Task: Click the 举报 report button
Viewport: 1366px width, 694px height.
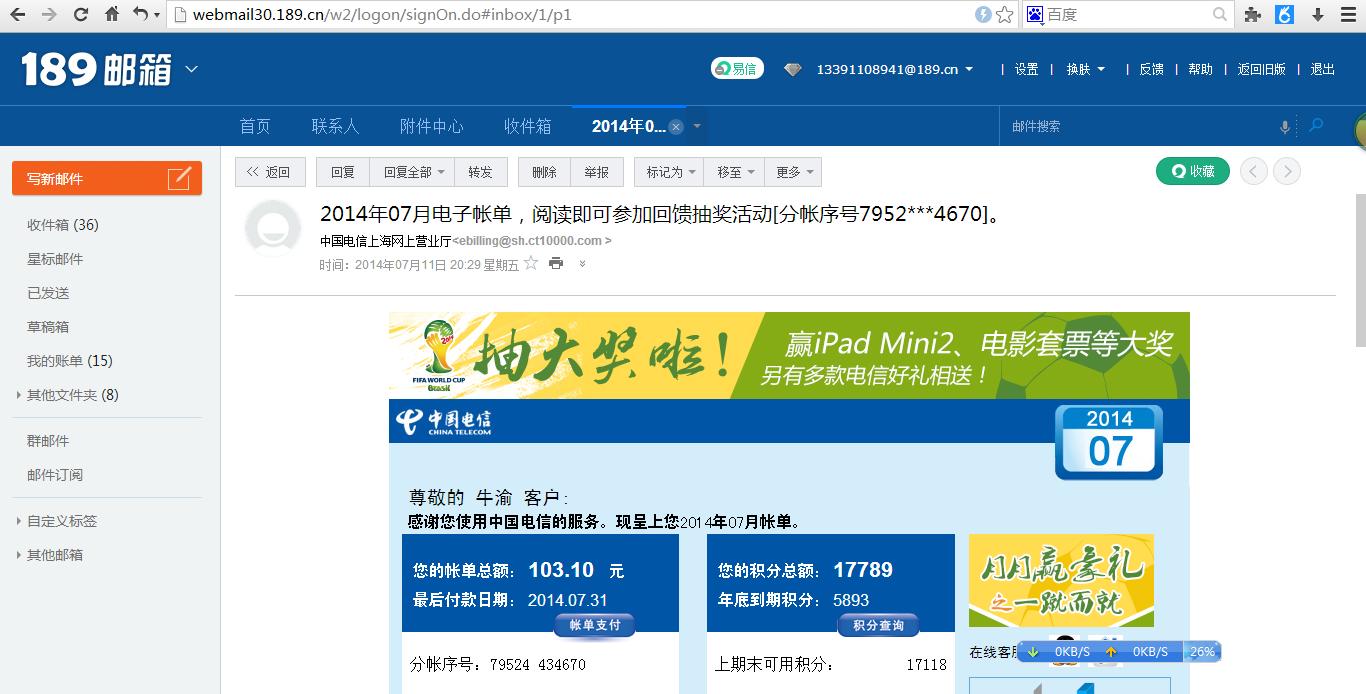Action: coord(597,172)
